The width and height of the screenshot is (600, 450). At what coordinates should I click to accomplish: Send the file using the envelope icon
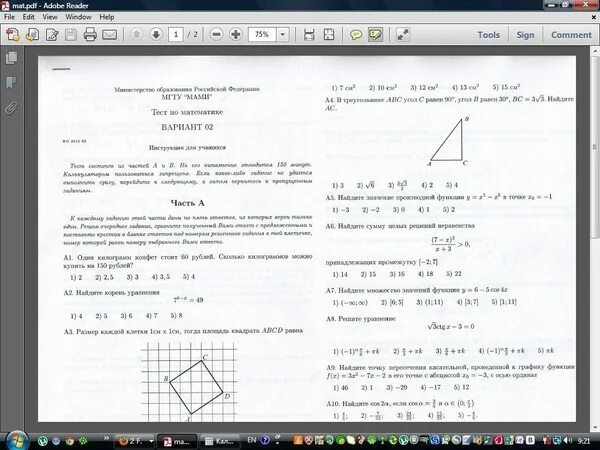point(109,35)
